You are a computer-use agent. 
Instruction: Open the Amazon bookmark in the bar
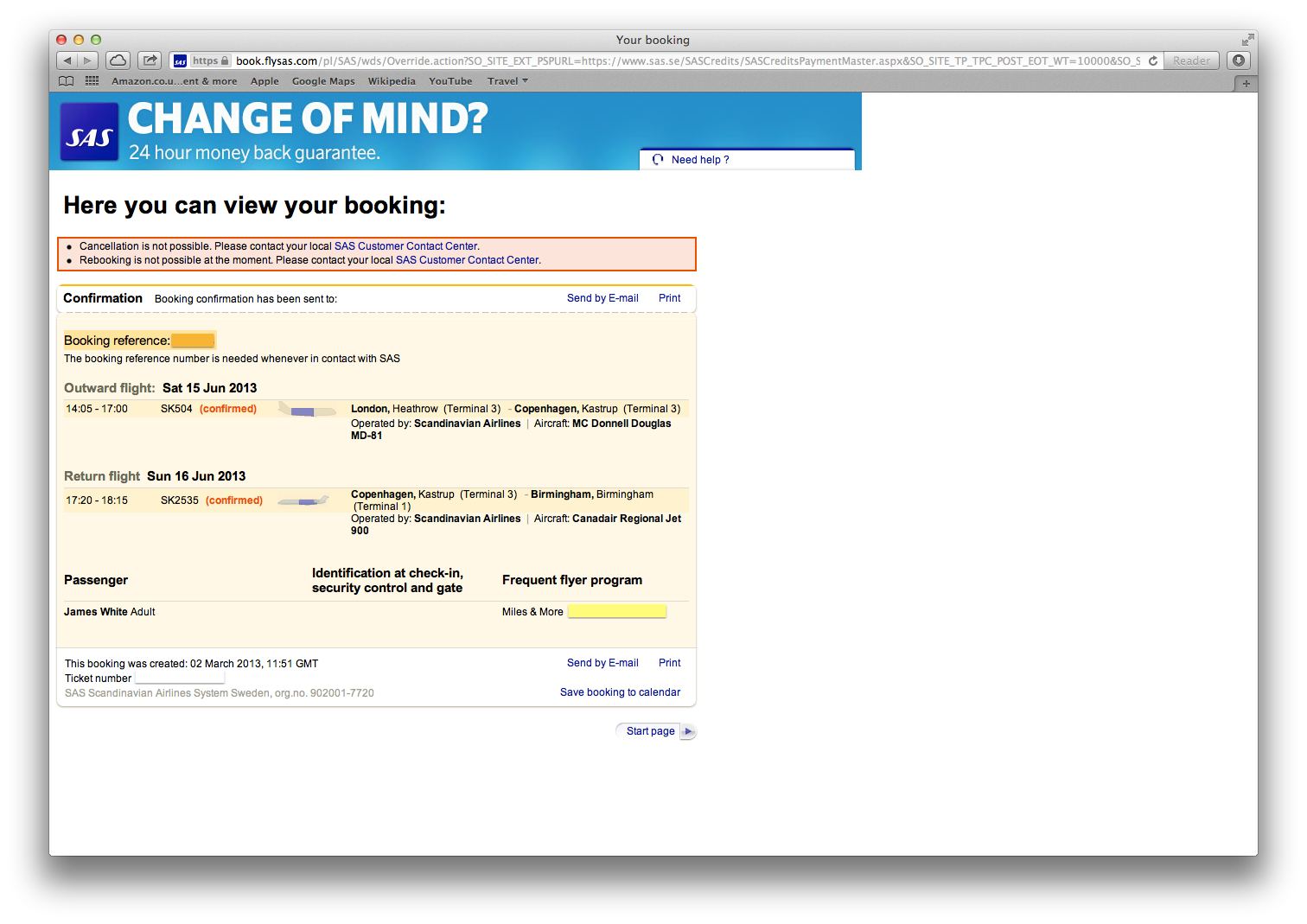[174, 81]
